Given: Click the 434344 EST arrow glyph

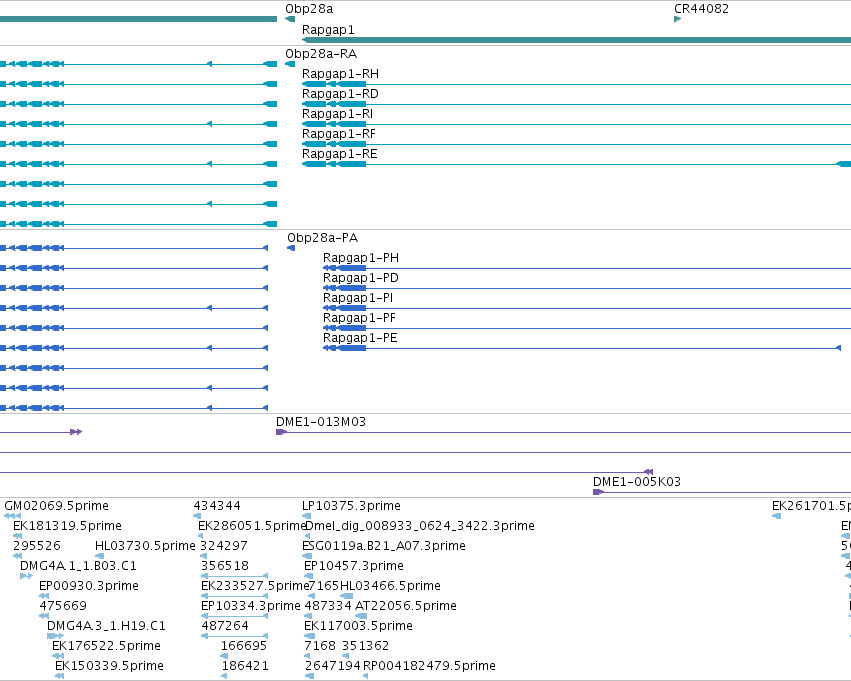Looking at the screenshot, I should coord(198,516).
